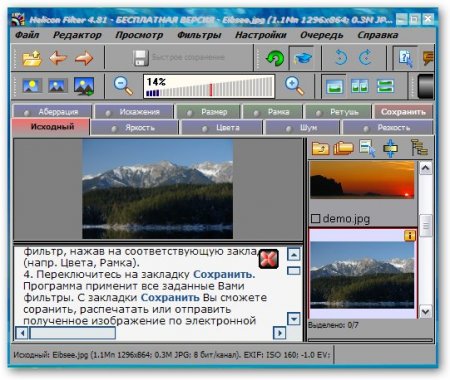Viewport: 450px width, 380px height.
Task: Open the Просмотр menu
Action: coord(139,35)
